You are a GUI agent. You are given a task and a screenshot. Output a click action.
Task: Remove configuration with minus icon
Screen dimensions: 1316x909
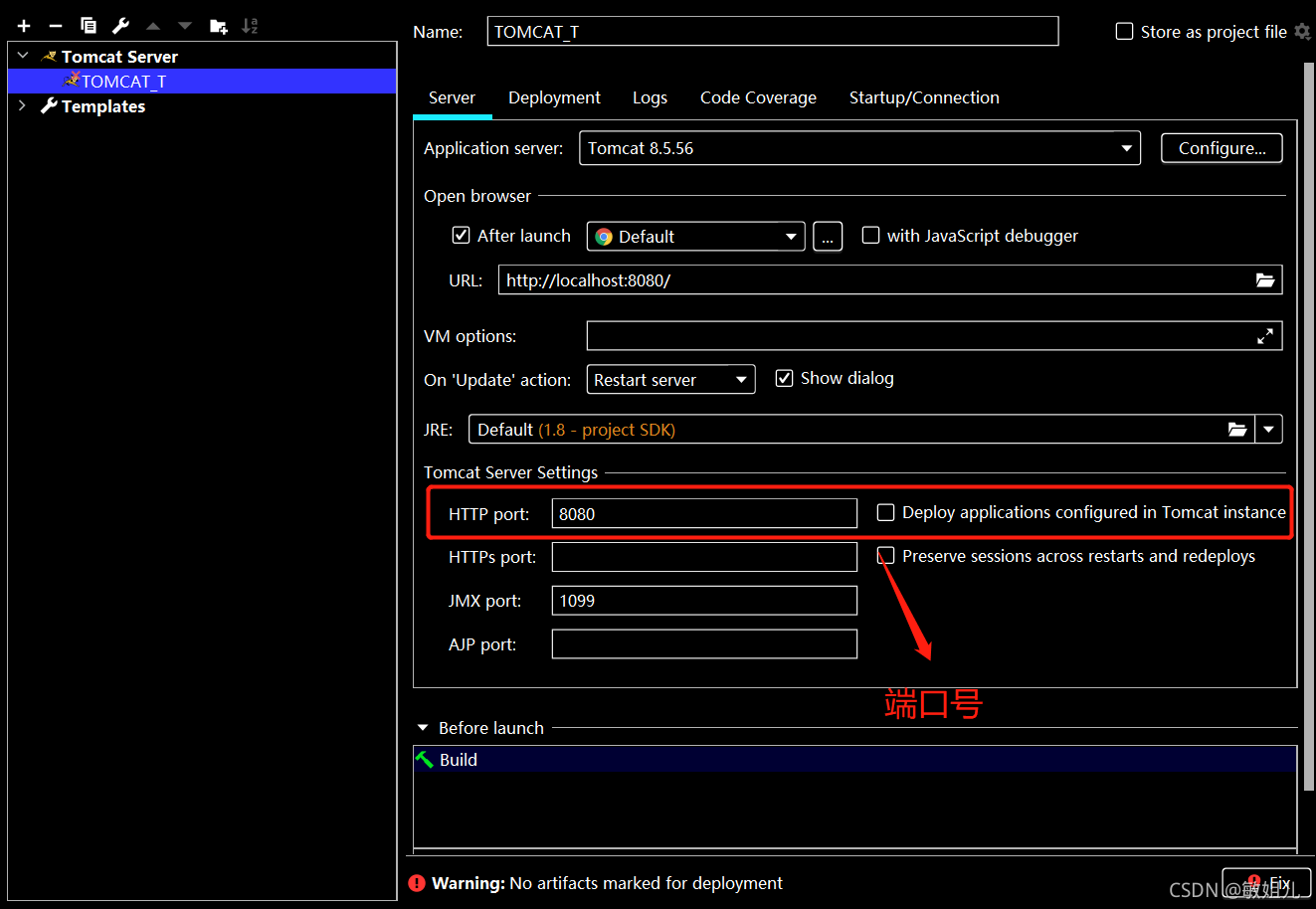[56, 26]
